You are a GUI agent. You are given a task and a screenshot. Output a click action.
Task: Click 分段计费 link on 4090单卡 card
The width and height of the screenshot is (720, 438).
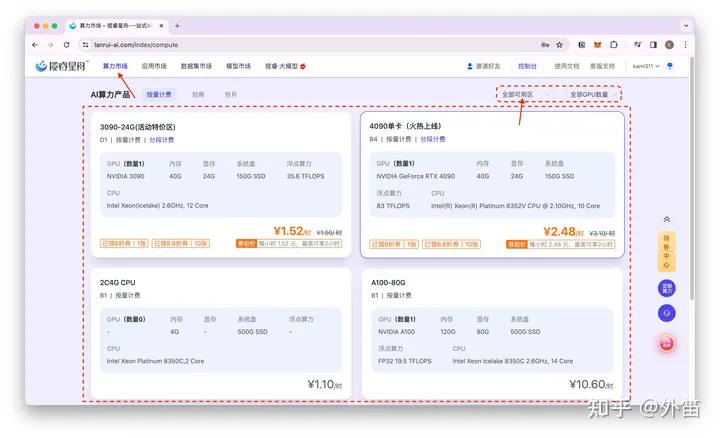click(433, 139)
